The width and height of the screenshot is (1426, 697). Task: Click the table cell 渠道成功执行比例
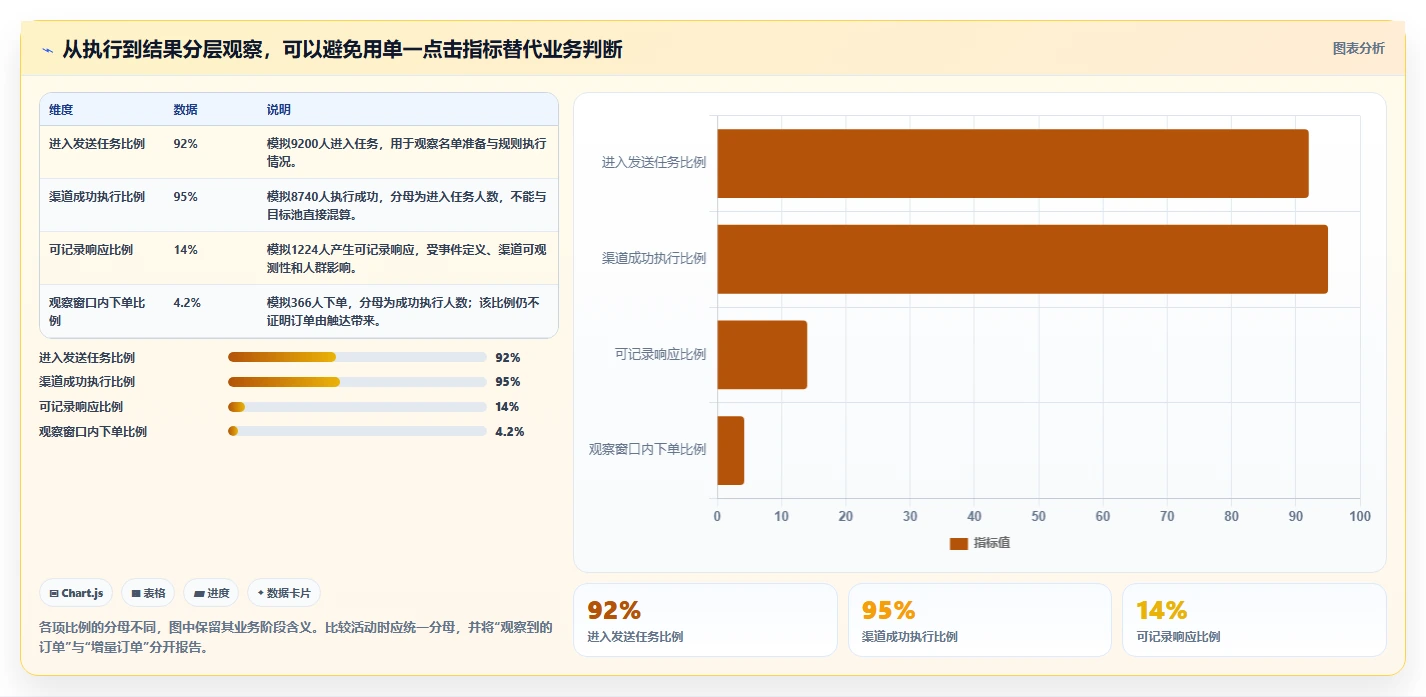click(97, 197)
